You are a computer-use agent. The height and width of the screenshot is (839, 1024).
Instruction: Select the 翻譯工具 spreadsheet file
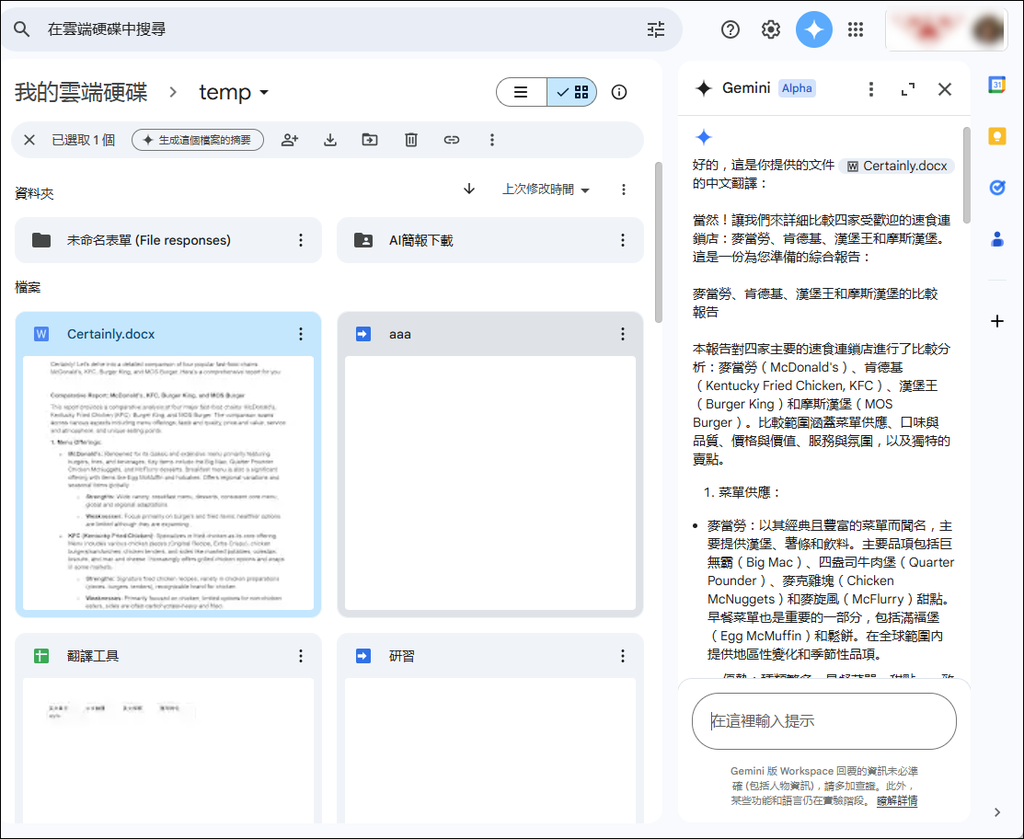tap(93, 656)
